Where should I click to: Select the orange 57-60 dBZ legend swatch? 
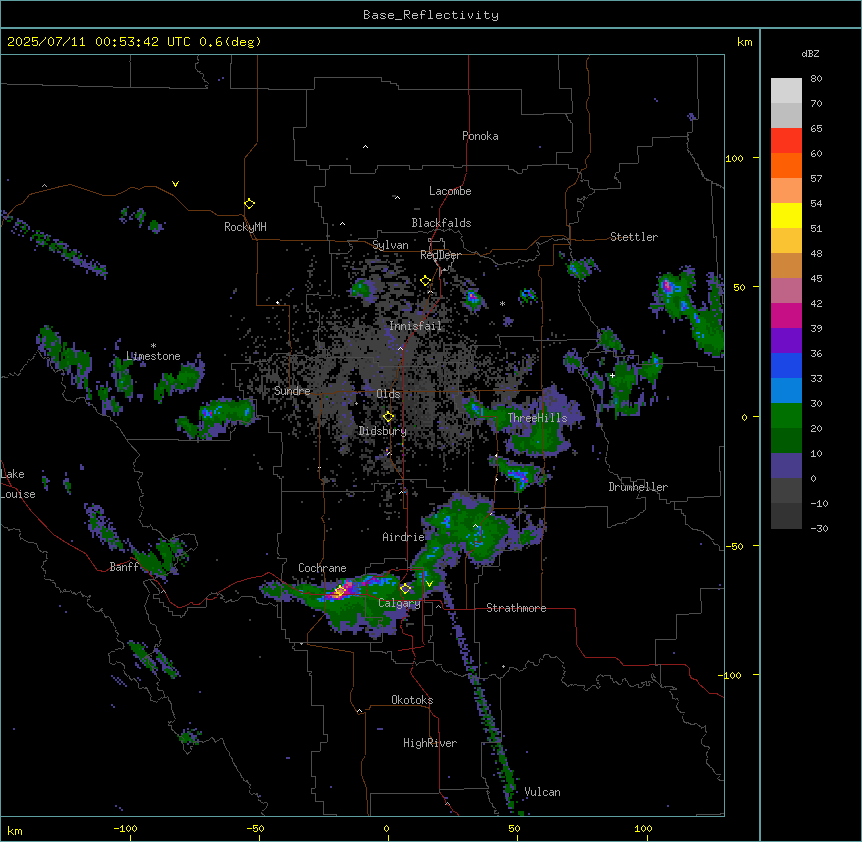coord(786,165)
